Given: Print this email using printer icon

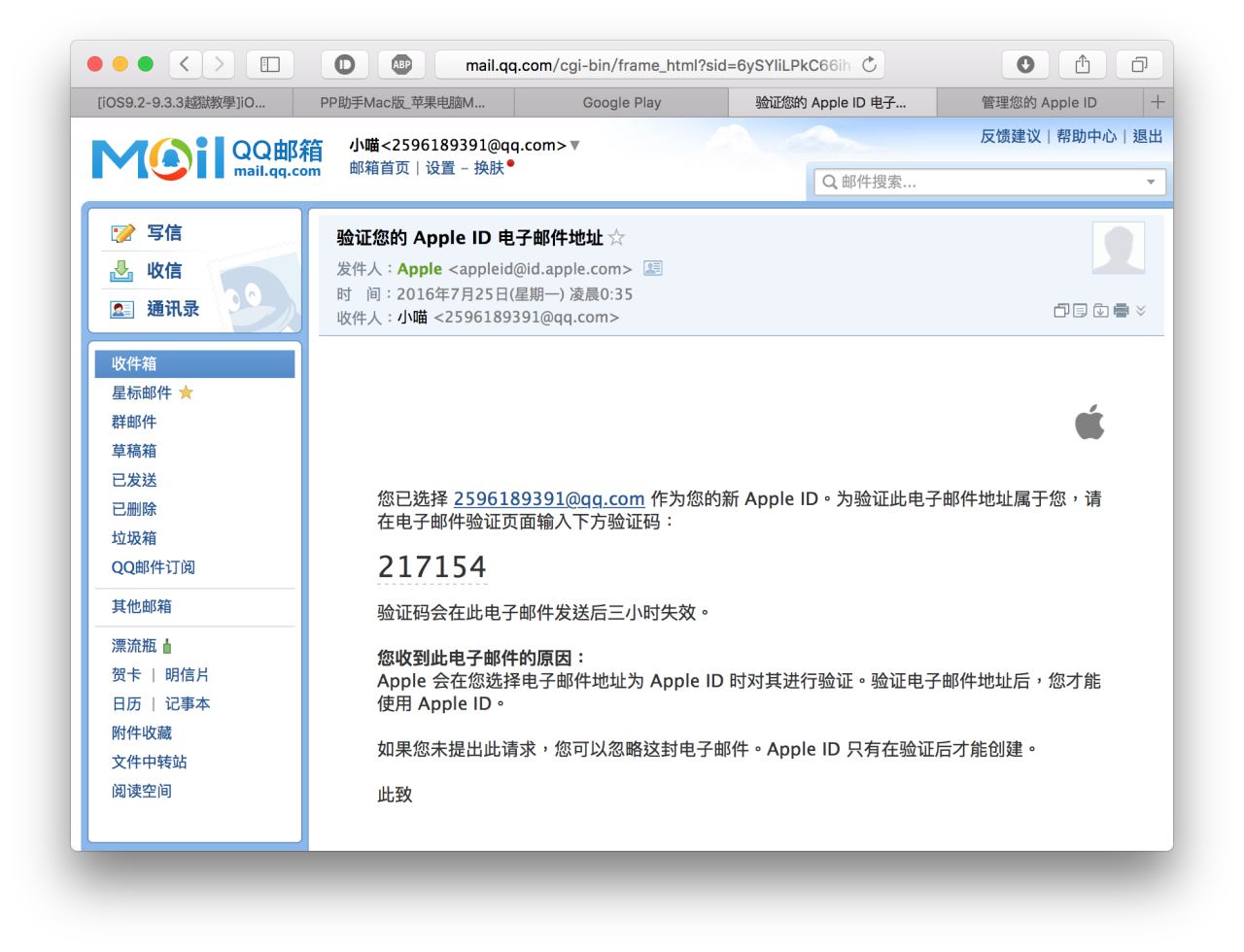Looking at the screenshot, I should click(1122, 311).
